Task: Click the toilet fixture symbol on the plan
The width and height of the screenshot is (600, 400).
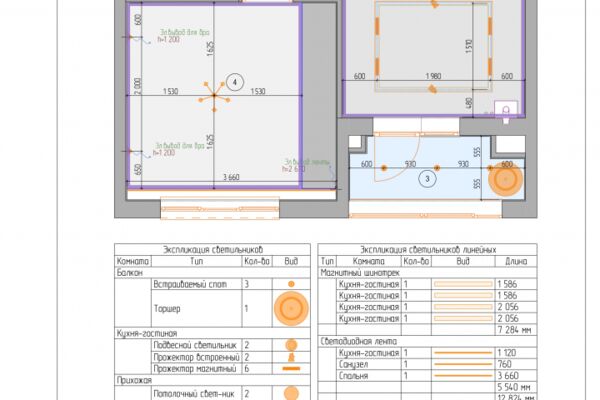Action: [506, 112]
